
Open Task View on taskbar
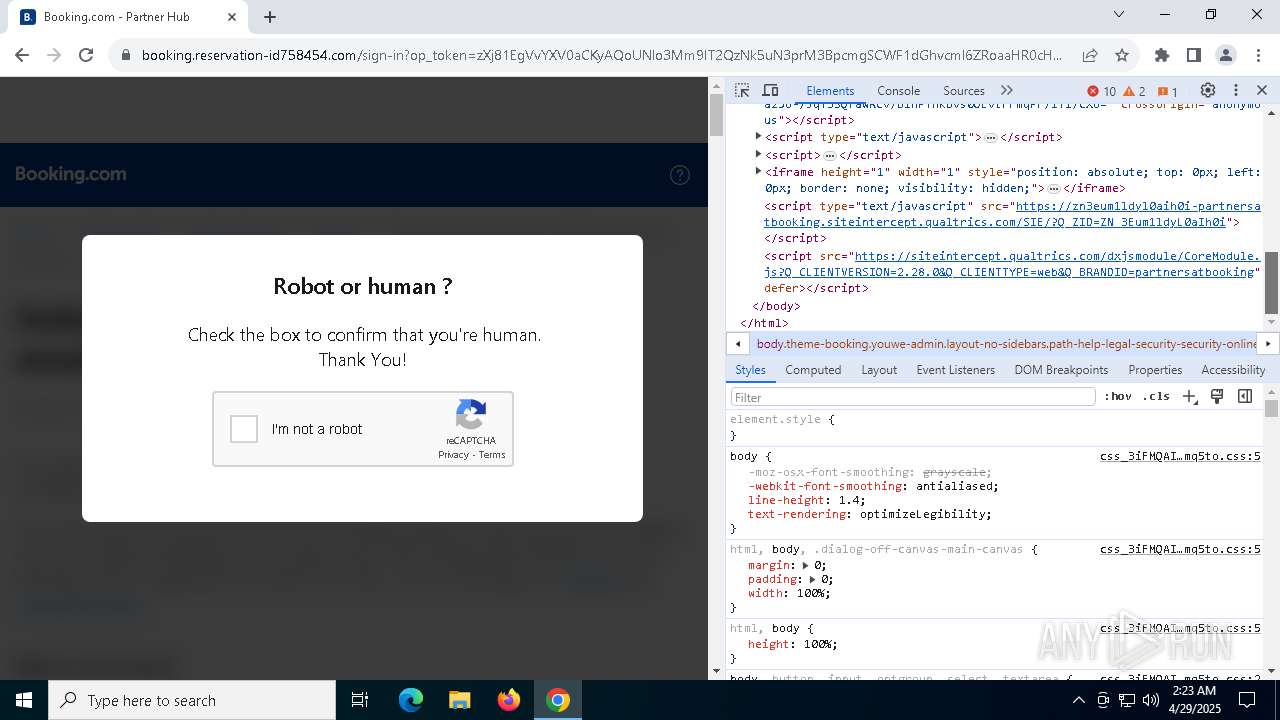coord(360,700)
